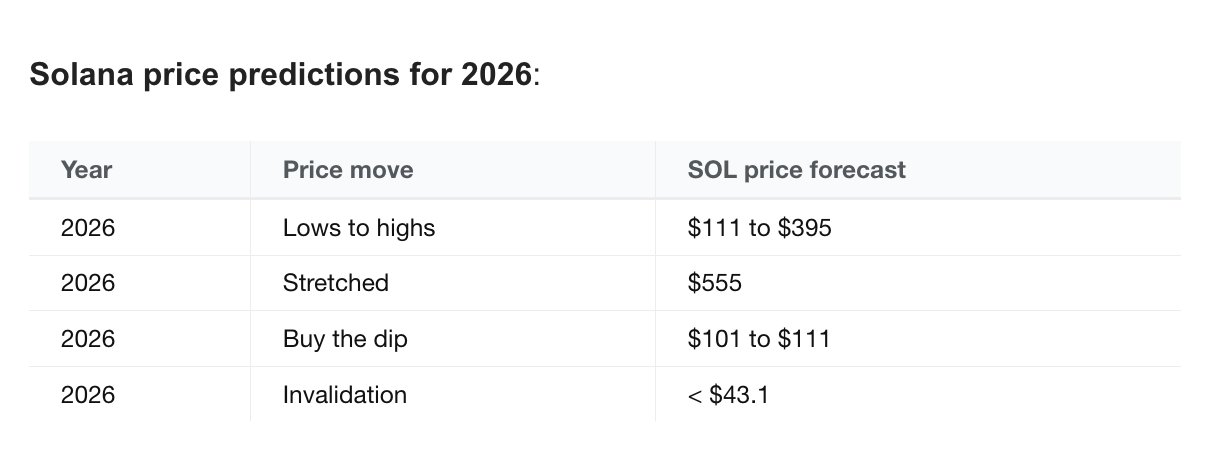The width and height of the screenshot is (1220, 466).
Task: Select the 'Lows to highs' cell
Action: tap(359, 228)
